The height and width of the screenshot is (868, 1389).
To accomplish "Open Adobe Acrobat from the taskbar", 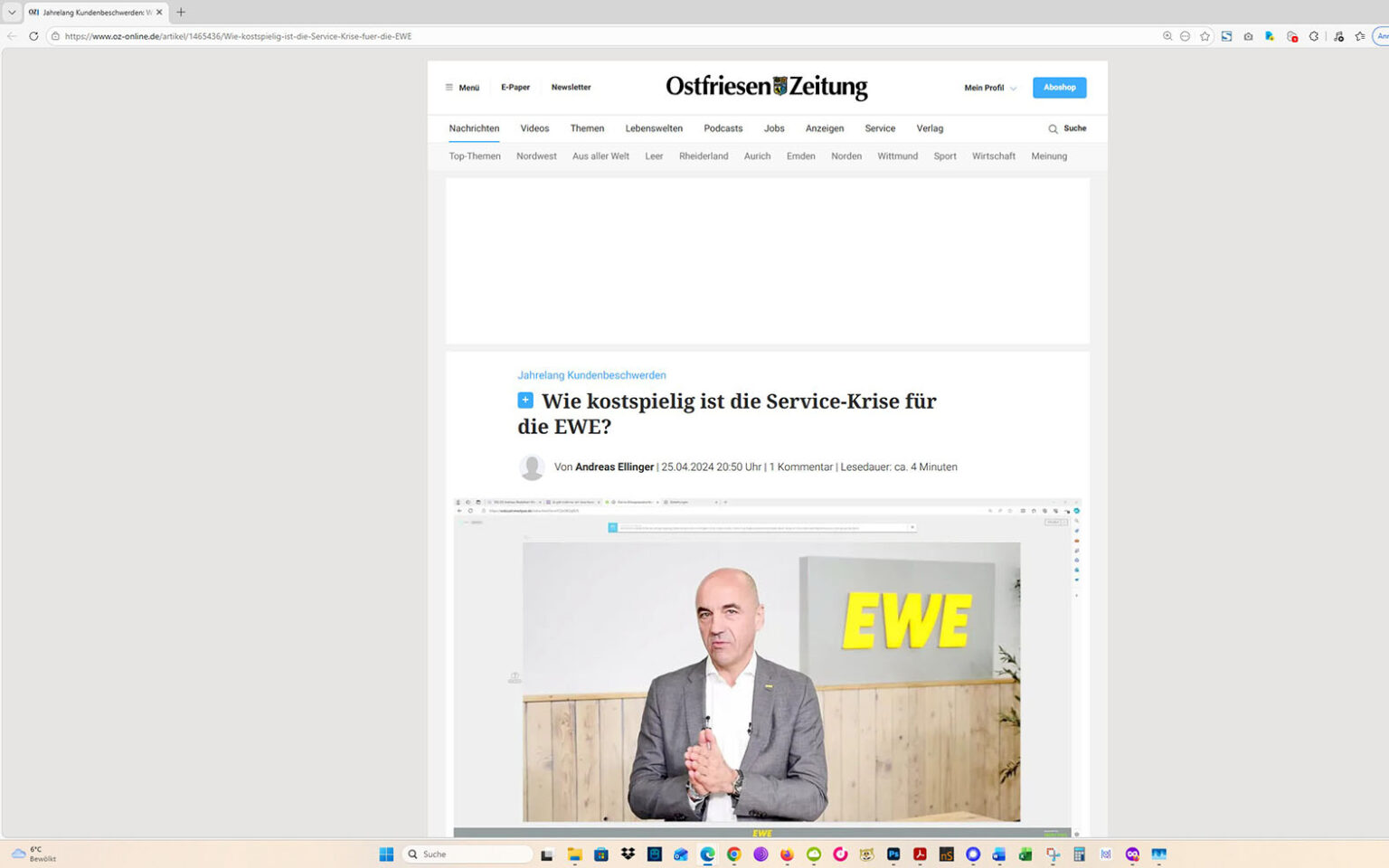I will point(921,854).
